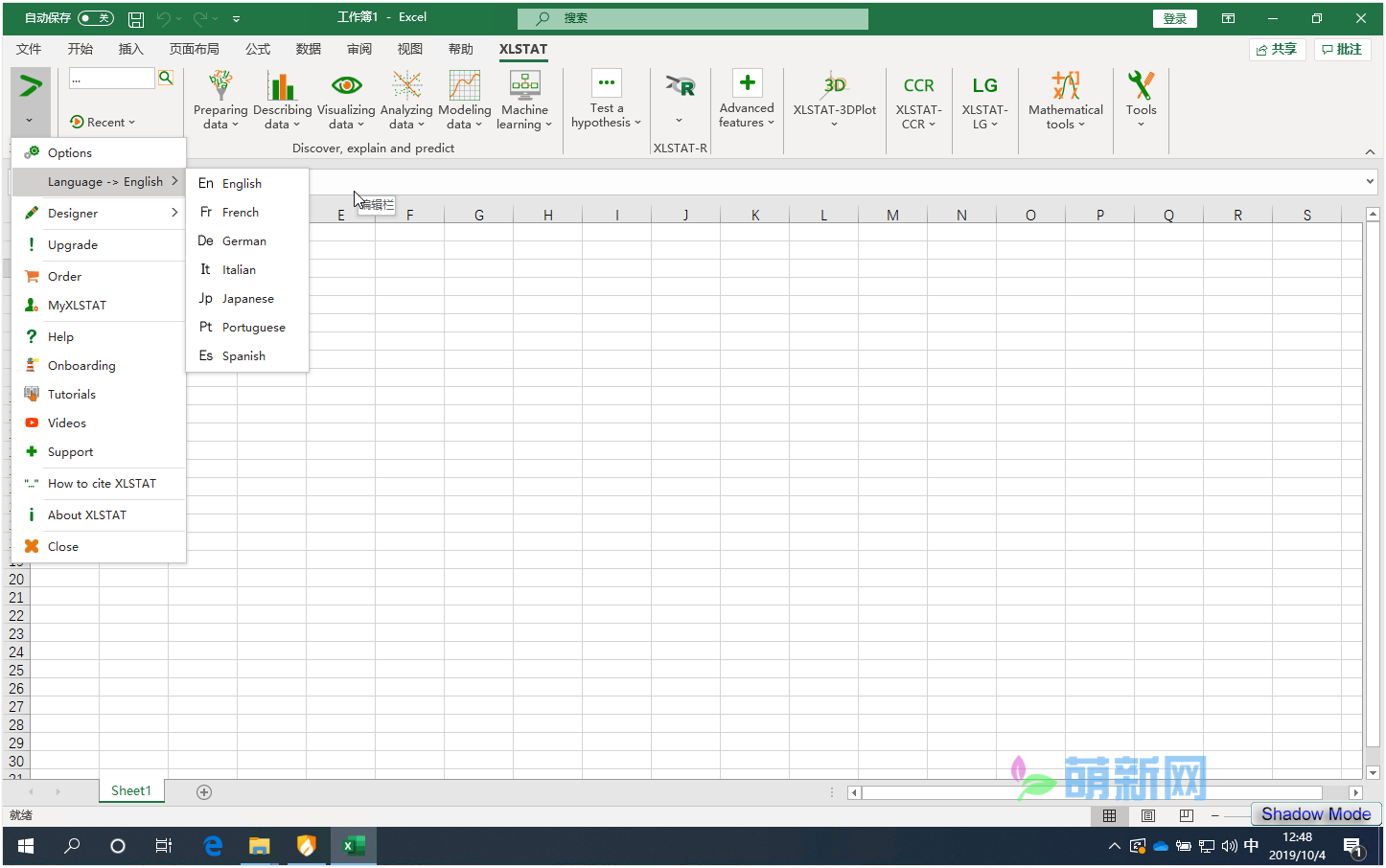The image size is (1386, 868).
Task: Toggle the AutoSave switch
Action: [96, 18]
